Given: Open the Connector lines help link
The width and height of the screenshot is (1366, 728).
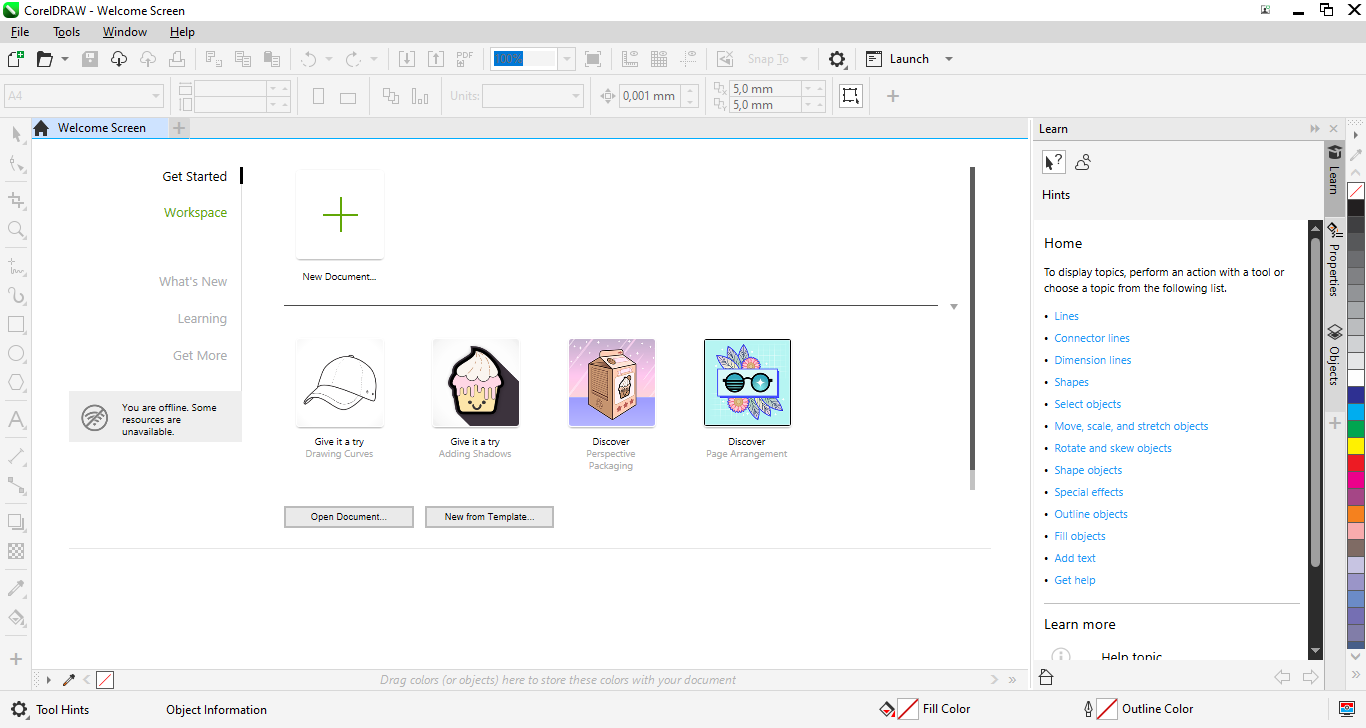Looking at the screenshot, I should coord(1091,338).
